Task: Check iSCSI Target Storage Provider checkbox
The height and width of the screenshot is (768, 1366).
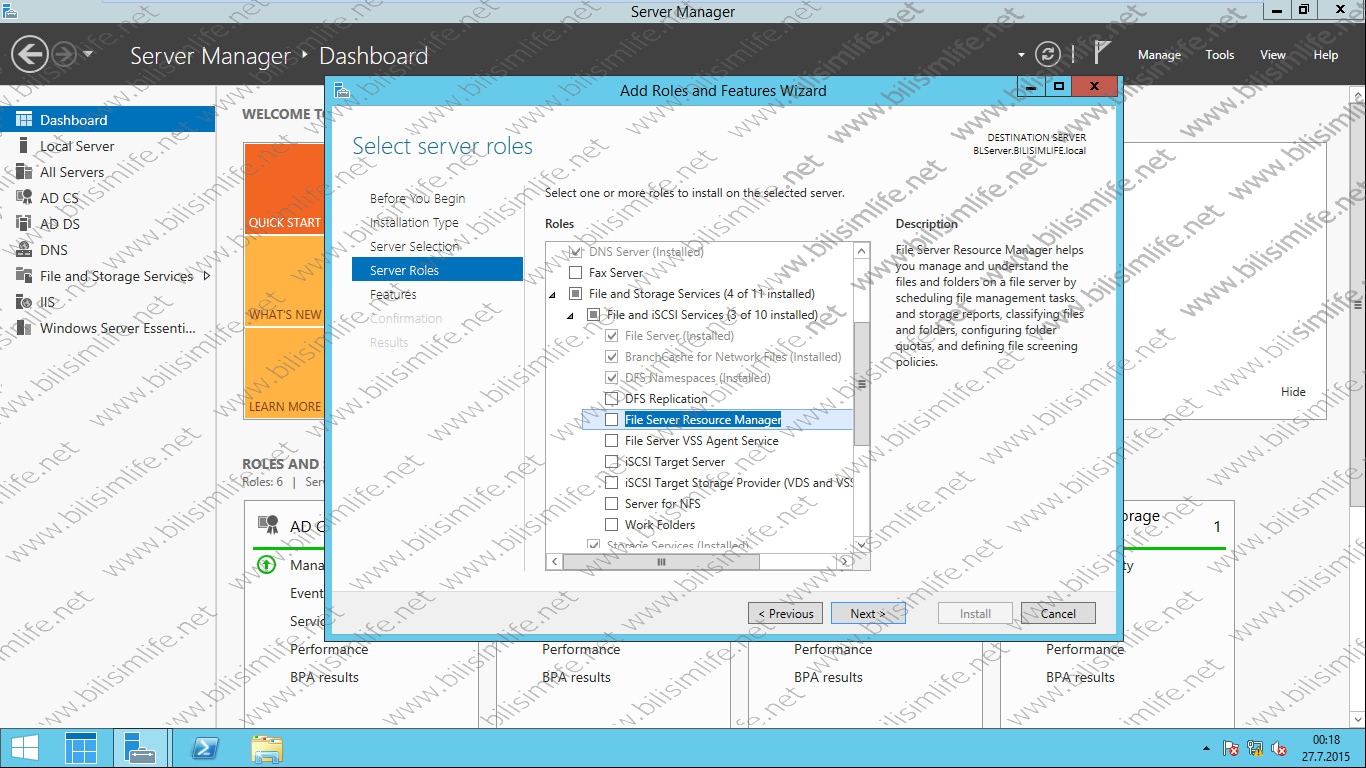Action: (x=611, y=483)
